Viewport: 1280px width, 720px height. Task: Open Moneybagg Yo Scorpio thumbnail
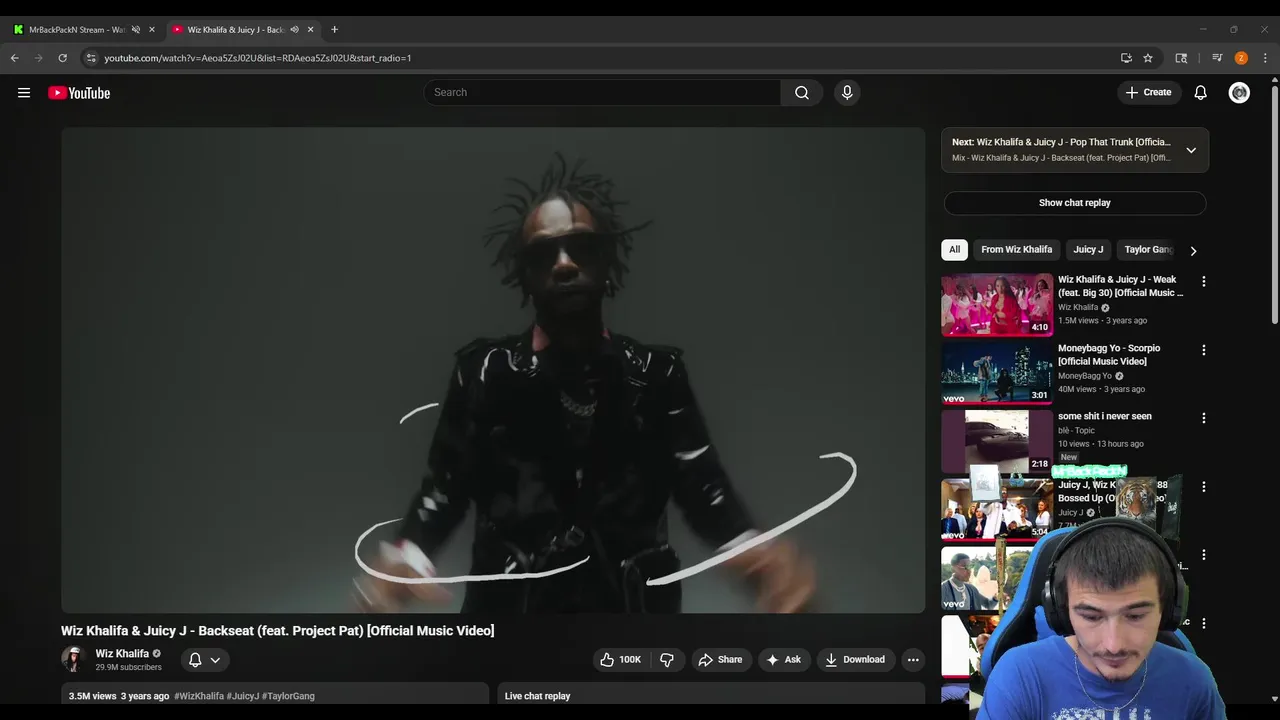click(x=997, y=373)
